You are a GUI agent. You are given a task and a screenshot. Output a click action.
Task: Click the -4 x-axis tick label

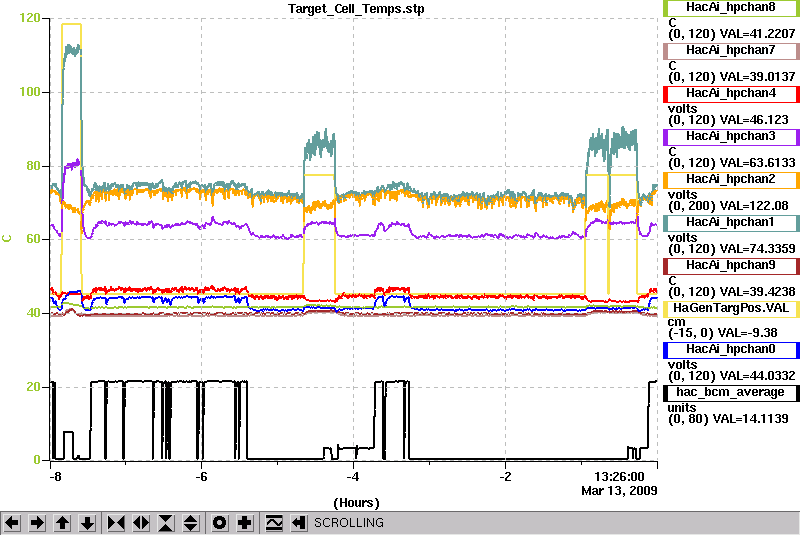[353, 477]
